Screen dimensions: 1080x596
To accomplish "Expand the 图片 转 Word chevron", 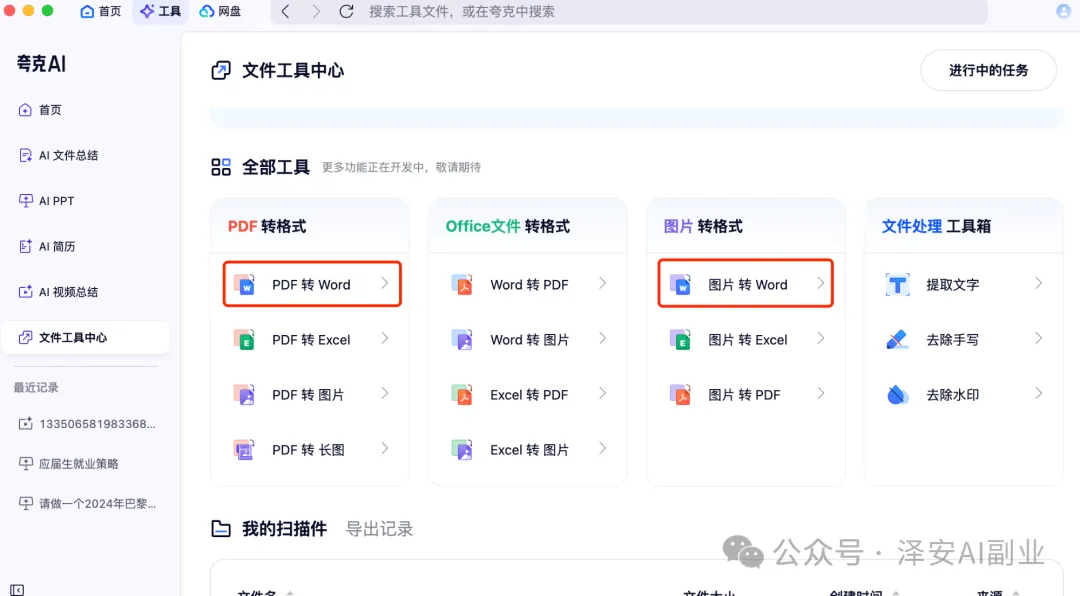I will (x=820, y=283).
